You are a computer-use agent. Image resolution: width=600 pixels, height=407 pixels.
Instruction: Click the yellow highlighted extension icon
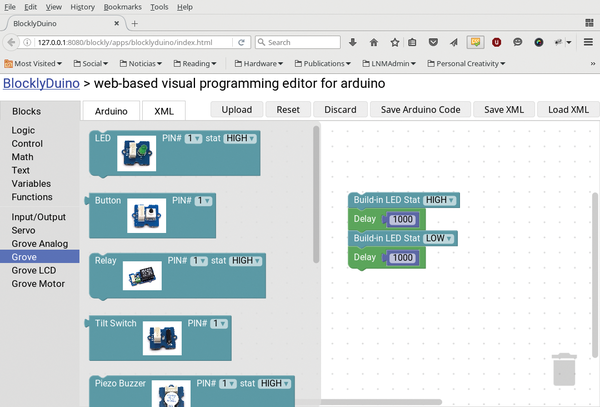[476, 42]
